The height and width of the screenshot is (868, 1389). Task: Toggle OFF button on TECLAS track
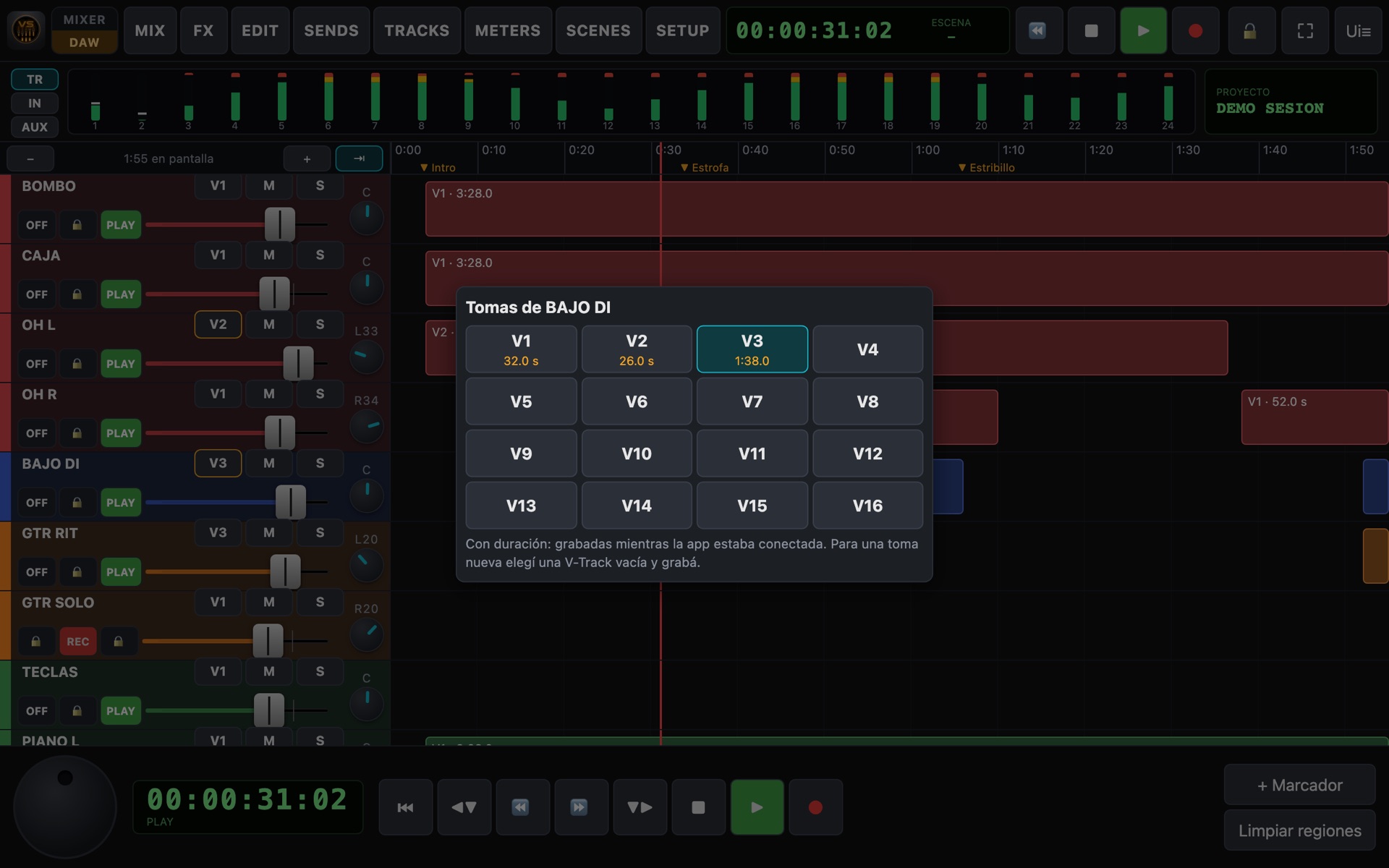click(x=37, y=711)
